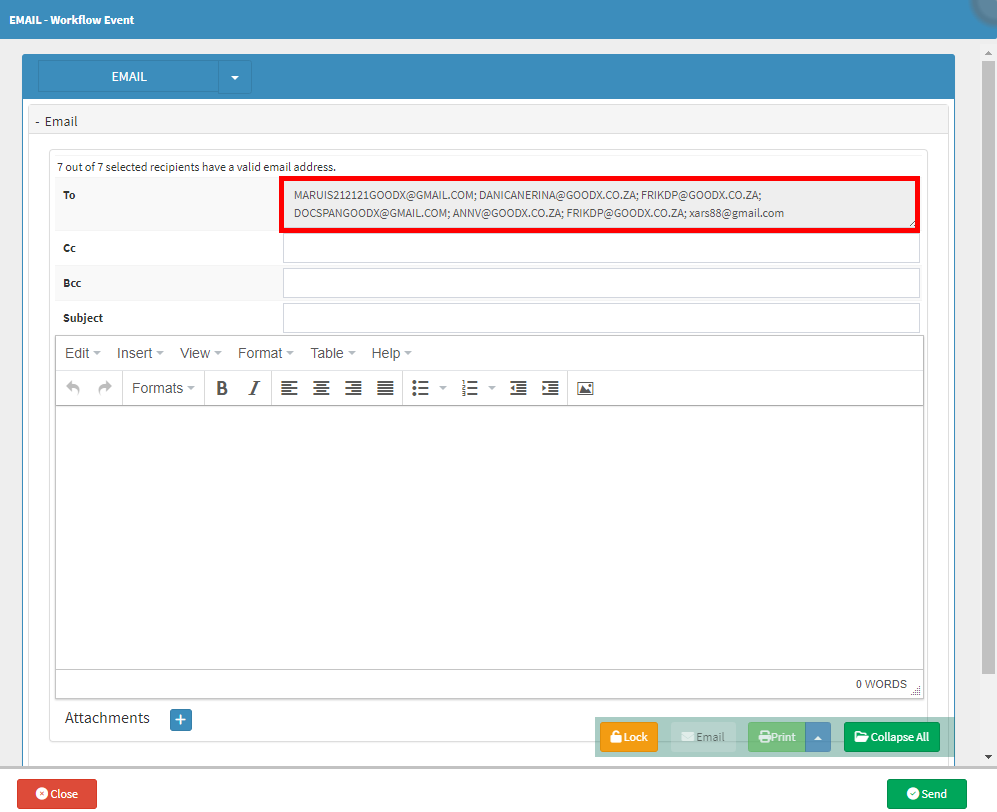Redo the last edit
997x812 pixels.
click(x=105, y=388)
